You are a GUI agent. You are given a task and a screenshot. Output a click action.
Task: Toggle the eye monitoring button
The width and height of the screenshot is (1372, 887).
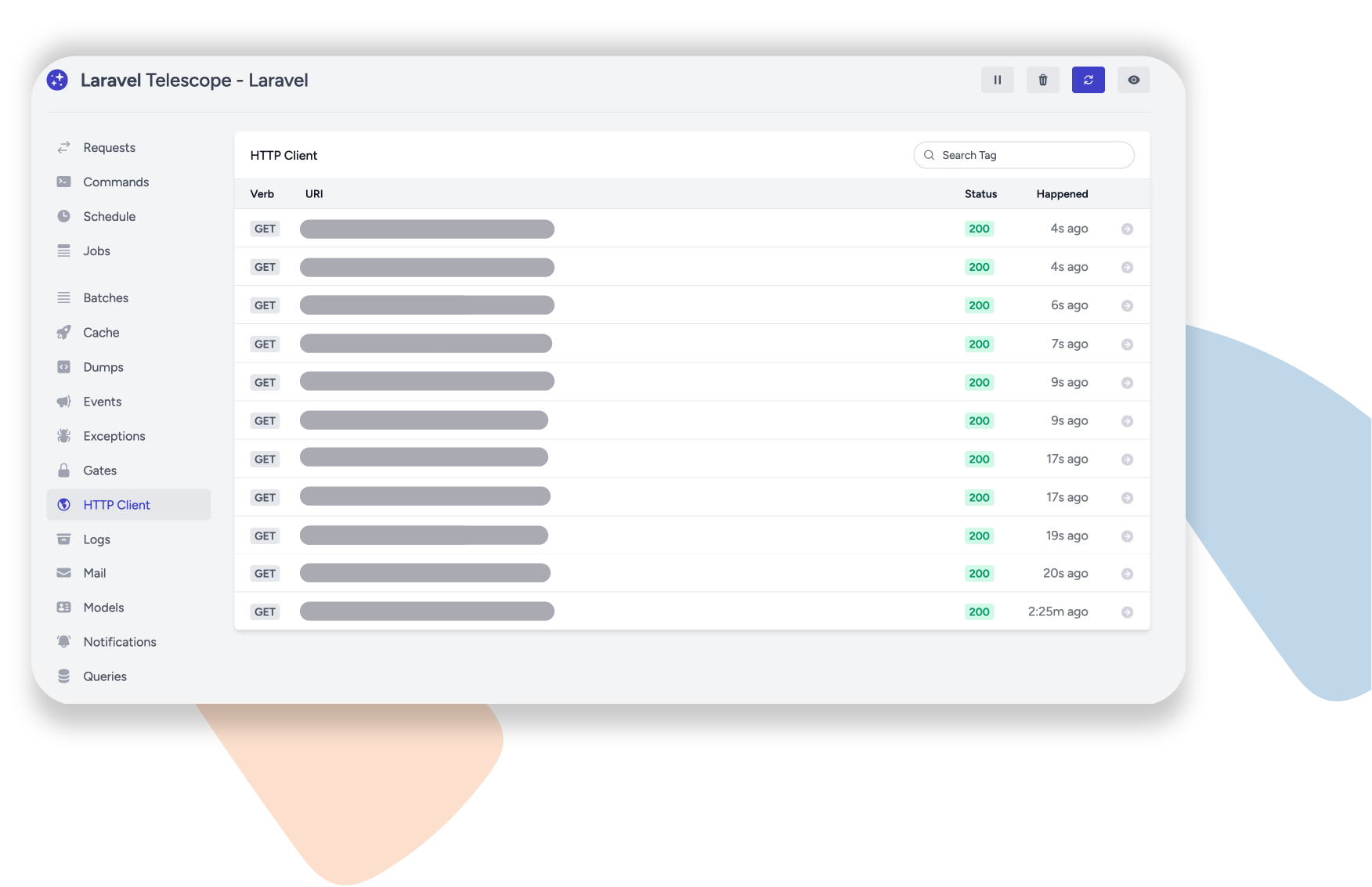1133,80
